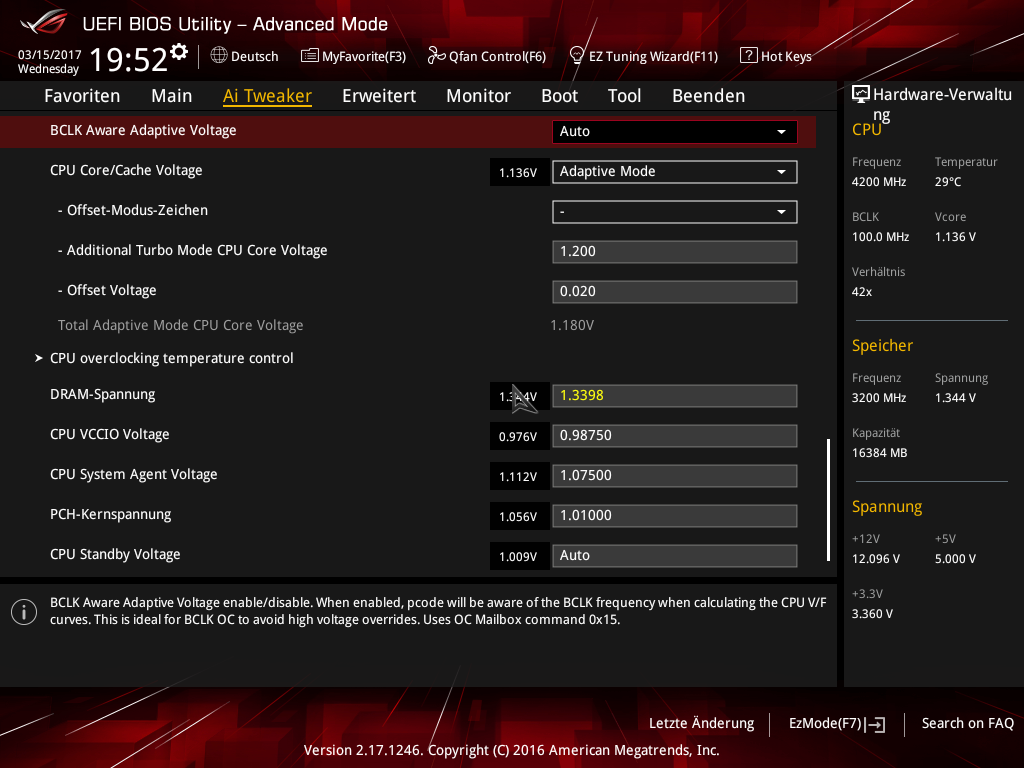Click the CPU VCCIO Voltage field
The width and height of the screenshot is (1024, 768).
coord(675,436)
